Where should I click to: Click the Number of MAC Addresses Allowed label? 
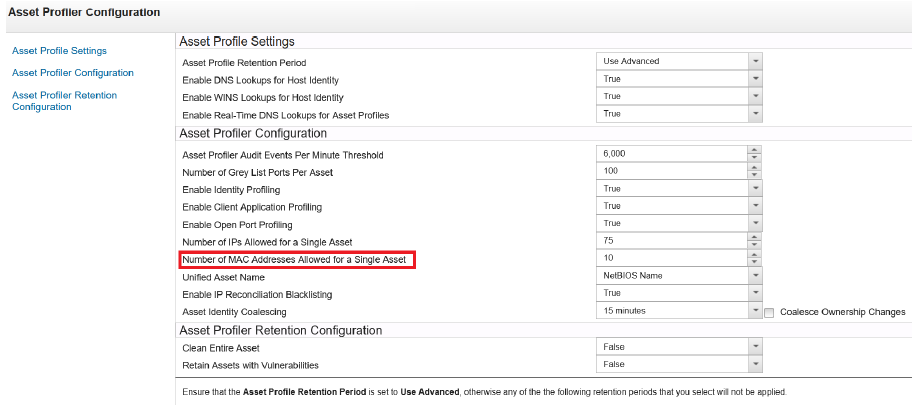[294, 260]
